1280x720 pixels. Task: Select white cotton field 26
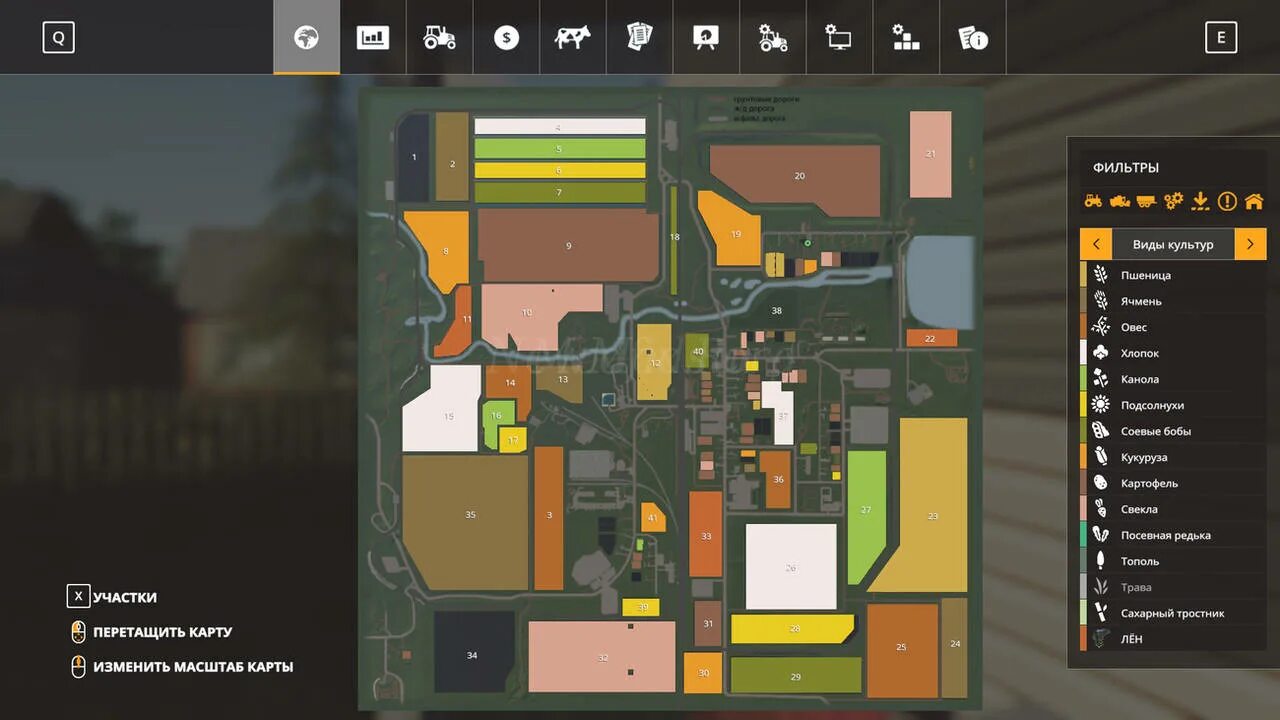pyautogui.click(x=791, y=566)
